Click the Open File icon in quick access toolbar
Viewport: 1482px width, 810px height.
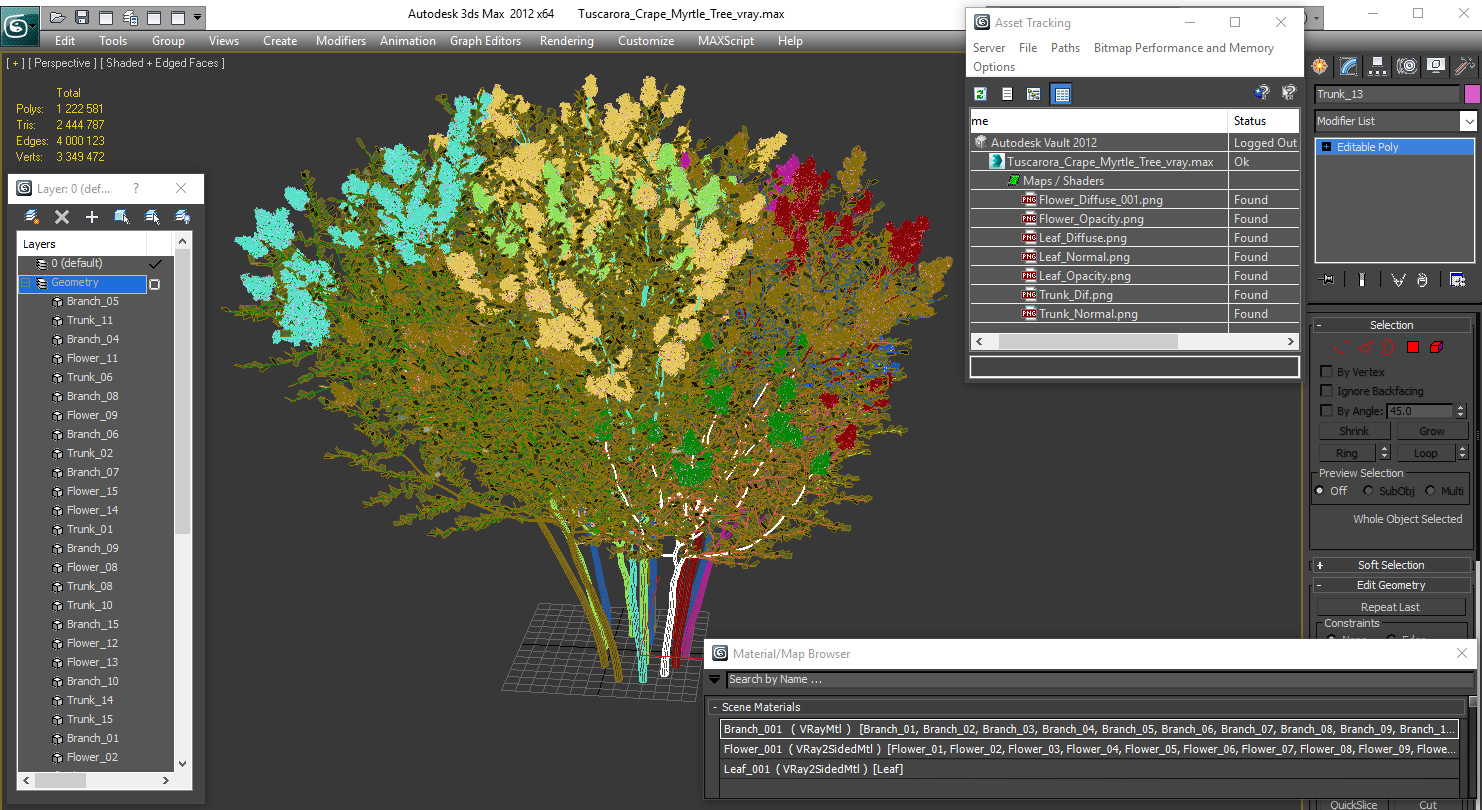(58, 17)
